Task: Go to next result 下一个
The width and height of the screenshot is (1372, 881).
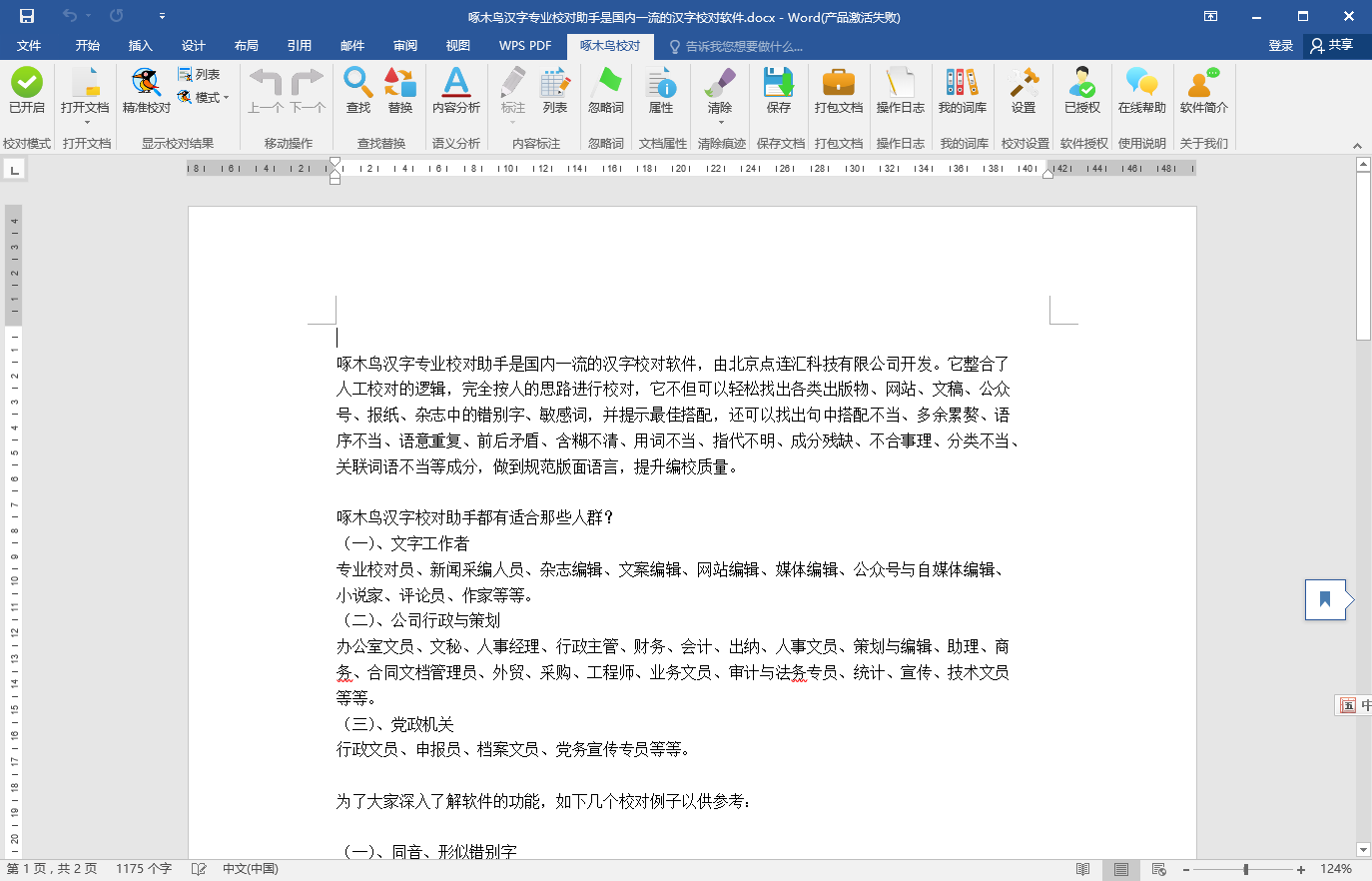Action: coord(308,91)
